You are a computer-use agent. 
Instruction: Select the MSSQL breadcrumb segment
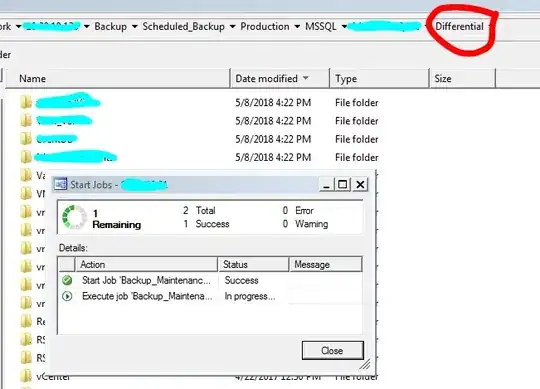point(321,27)
